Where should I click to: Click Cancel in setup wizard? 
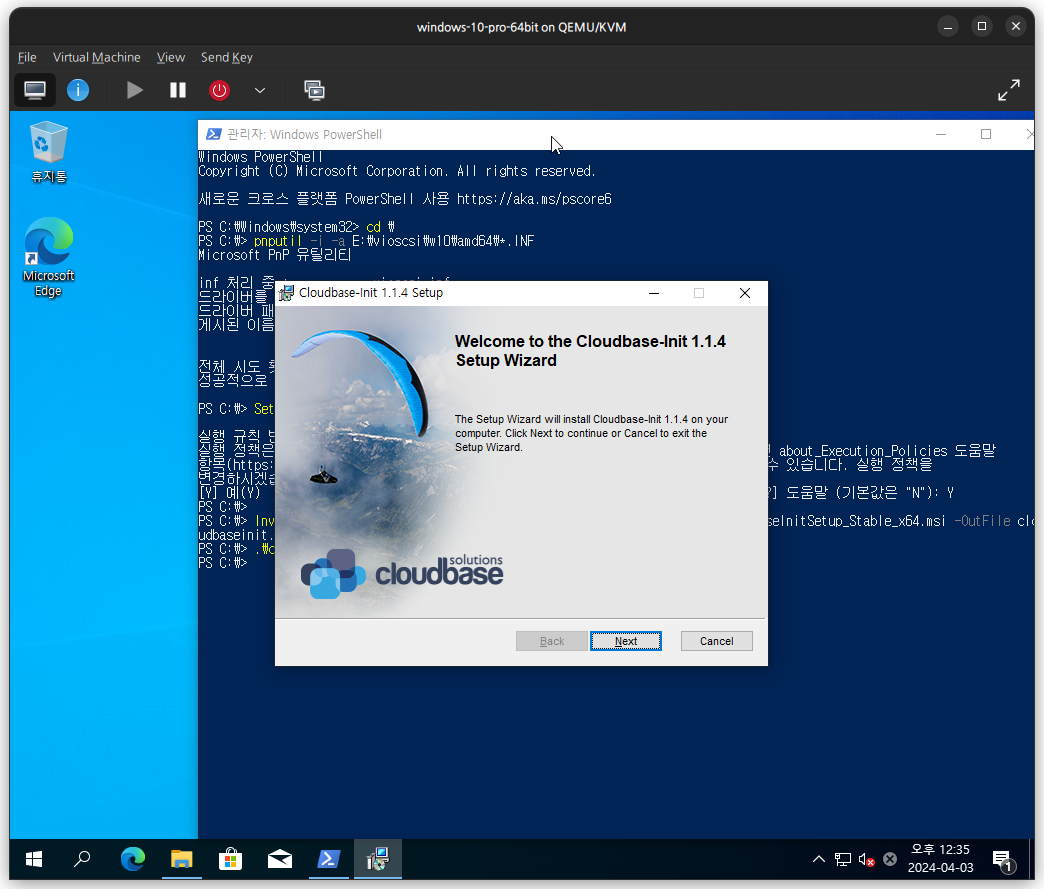(716, 641)
